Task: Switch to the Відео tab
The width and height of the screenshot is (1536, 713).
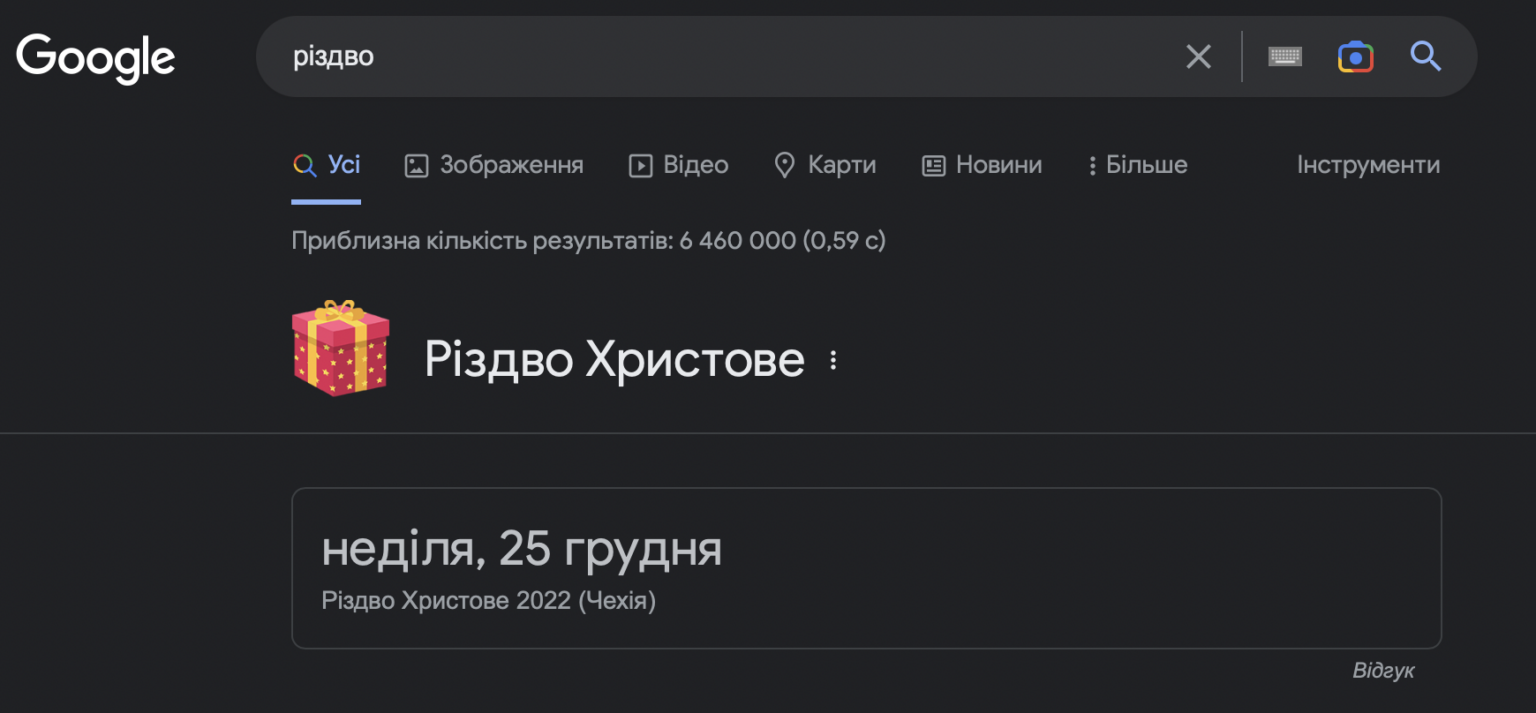Action: tap(678, 165)
